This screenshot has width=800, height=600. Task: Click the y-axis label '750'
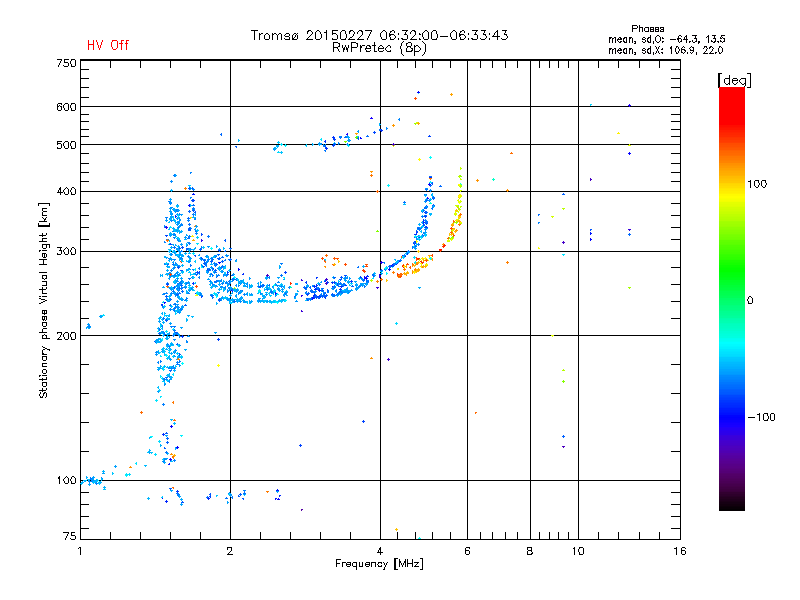pos(66,63)
